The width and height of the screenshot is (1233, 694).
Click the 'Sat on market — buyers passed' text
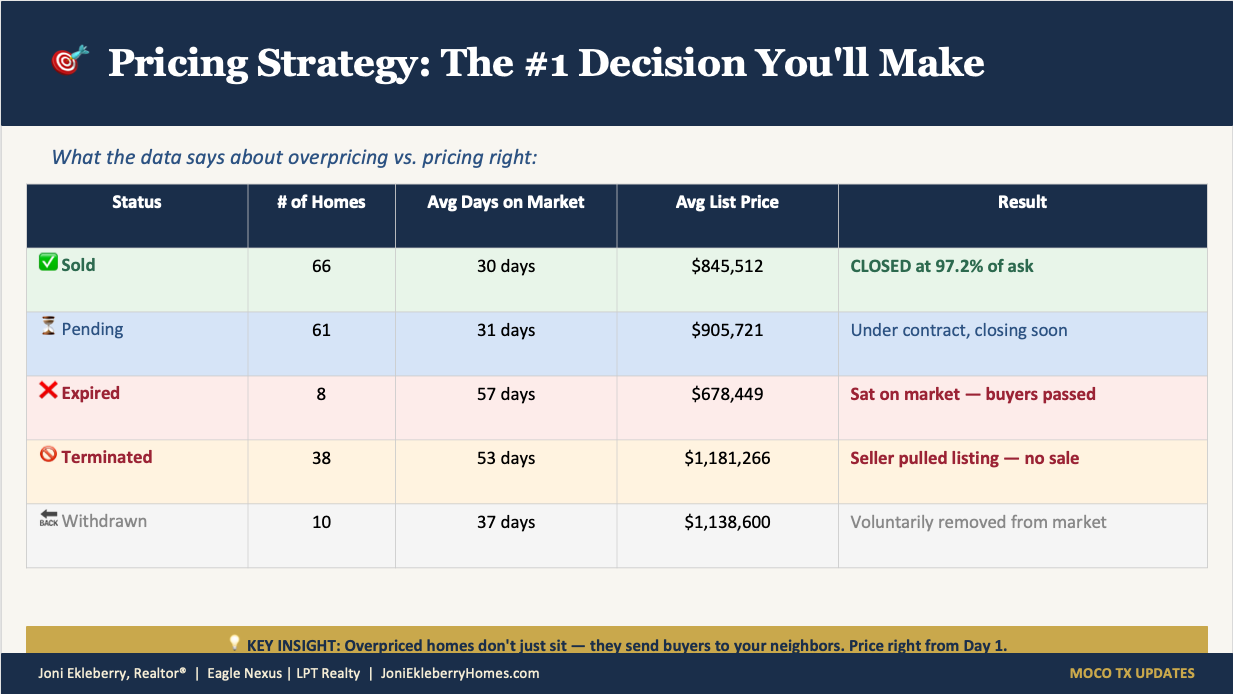click(973, 394)
